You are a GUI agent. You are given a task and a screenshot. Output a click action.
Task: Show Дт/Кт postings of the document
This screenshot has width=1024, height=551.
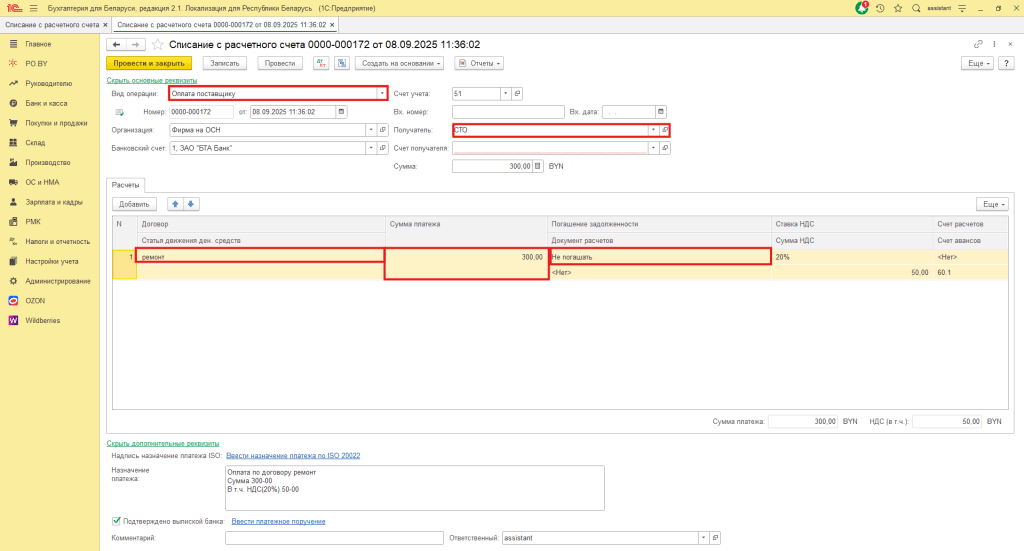click(321, 63)
